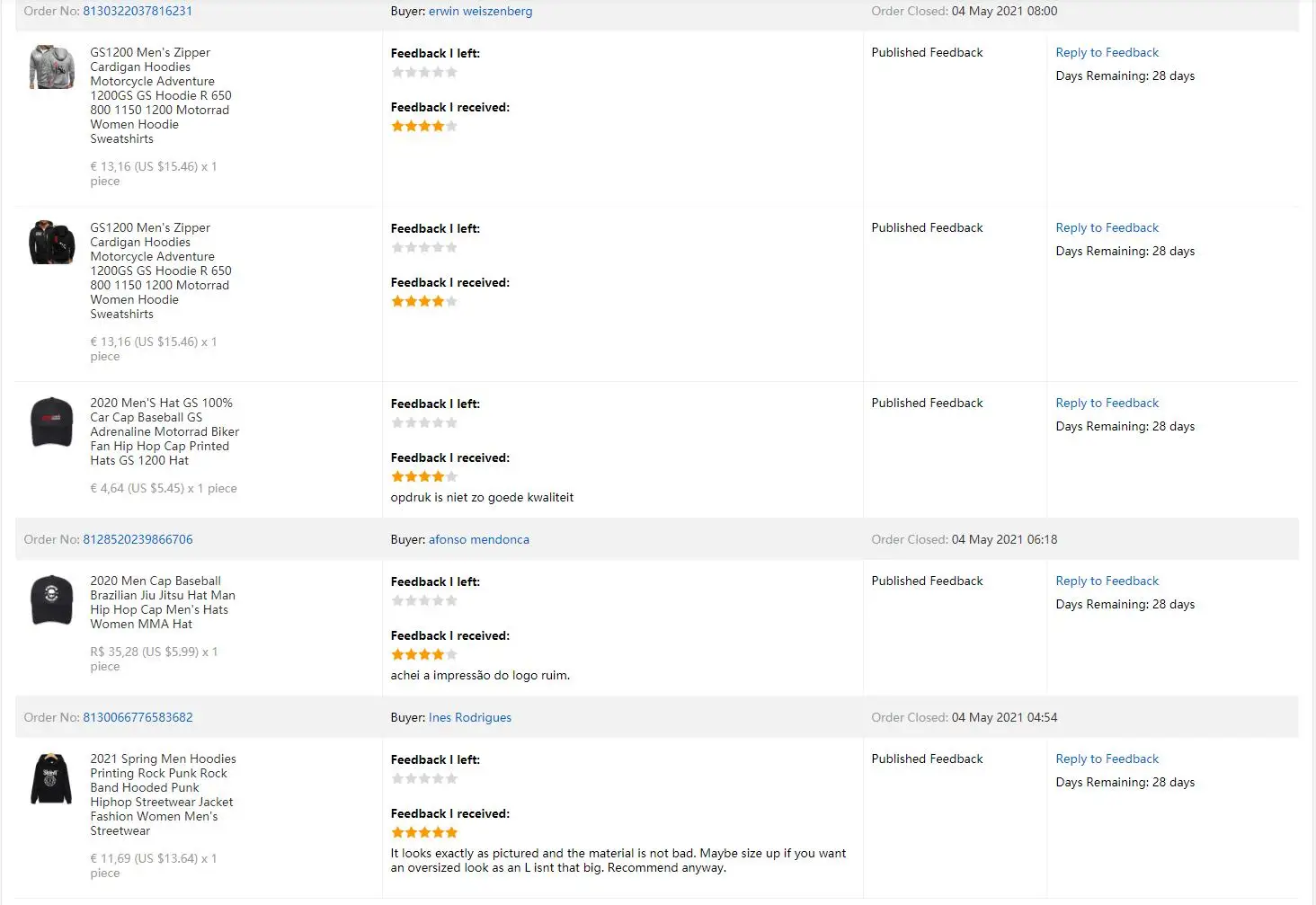The width and height of the screenshot is (1316, 905).
Task: Click the Jiu Jitsu hat thumbnail
Action: pos(51,599)
